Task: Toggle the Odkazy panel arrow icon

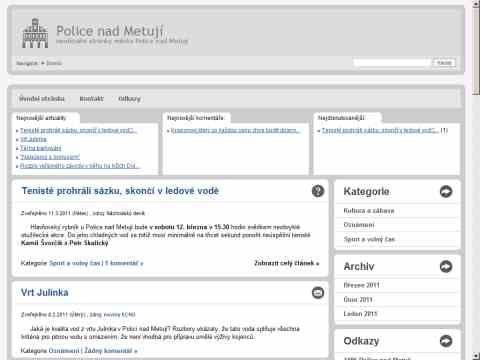Action: pyautogui.click(x=446, y=341)
